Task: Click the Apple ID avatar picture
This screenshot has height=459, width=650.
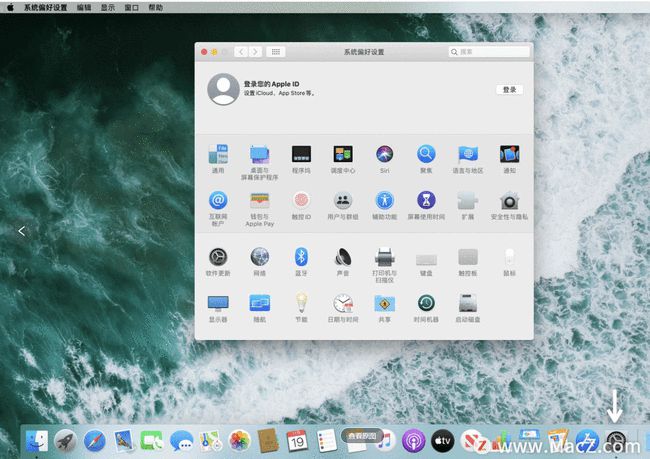Action: 222,89
